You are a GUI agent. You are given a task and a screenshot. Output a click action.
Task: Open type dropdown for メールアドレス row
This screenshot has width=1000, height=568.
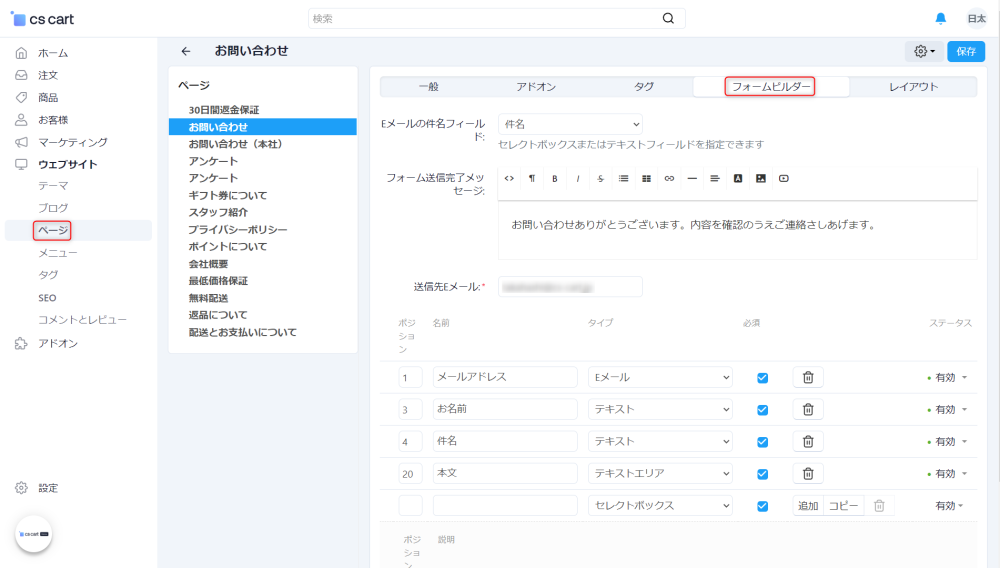click(660, 377)
